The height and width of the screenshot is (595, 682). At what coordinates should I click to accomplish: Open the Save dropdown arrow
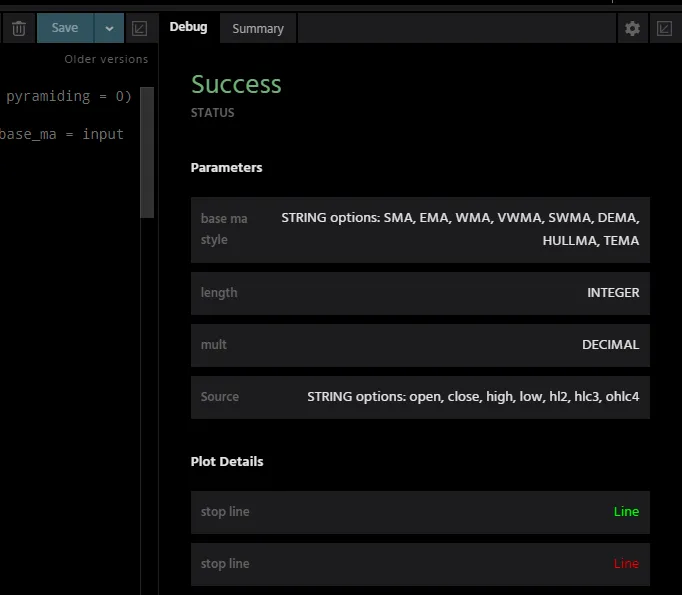(109, 28)
